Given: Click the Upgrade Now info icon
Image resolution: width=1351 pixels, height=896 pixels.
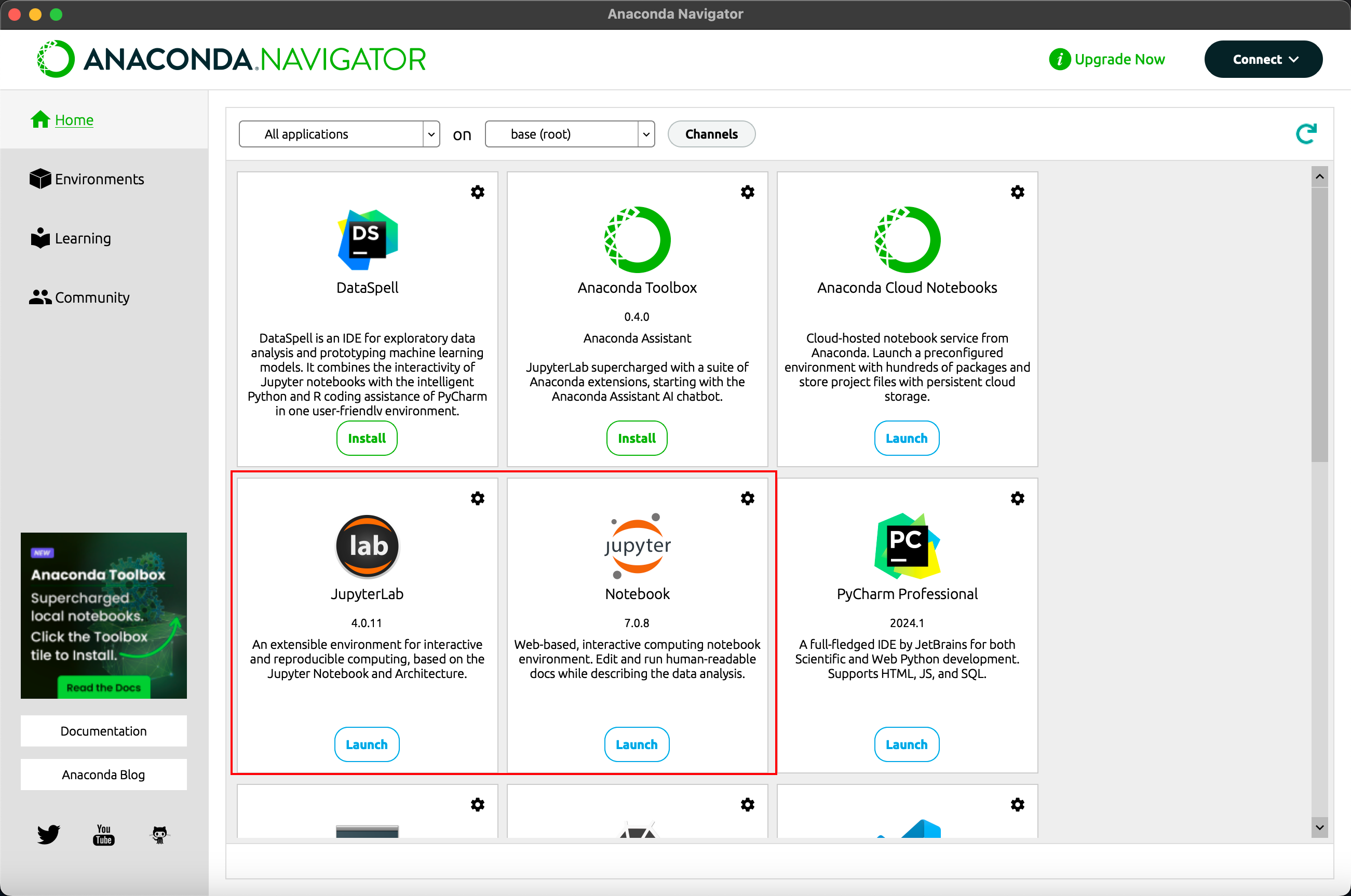Looking at the screenshot, I should [1060, 59].
